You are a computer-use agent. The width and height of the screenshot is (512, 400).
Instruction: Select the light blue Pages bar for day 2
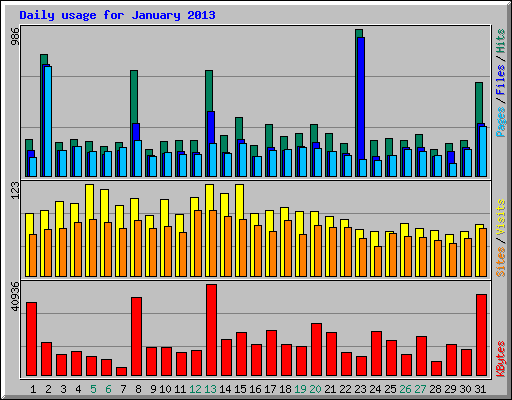[x=48, y=121]
